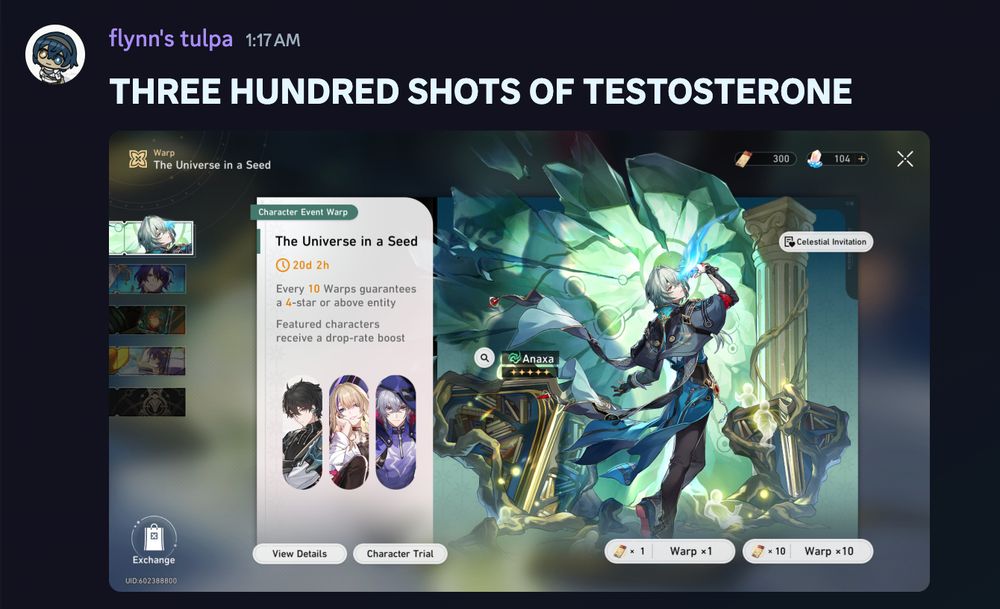This screenshot has height=609, width=1000.
Task: Select the second banner with purple-haired character
Action: pyautogui.click(x=147, y=279)
